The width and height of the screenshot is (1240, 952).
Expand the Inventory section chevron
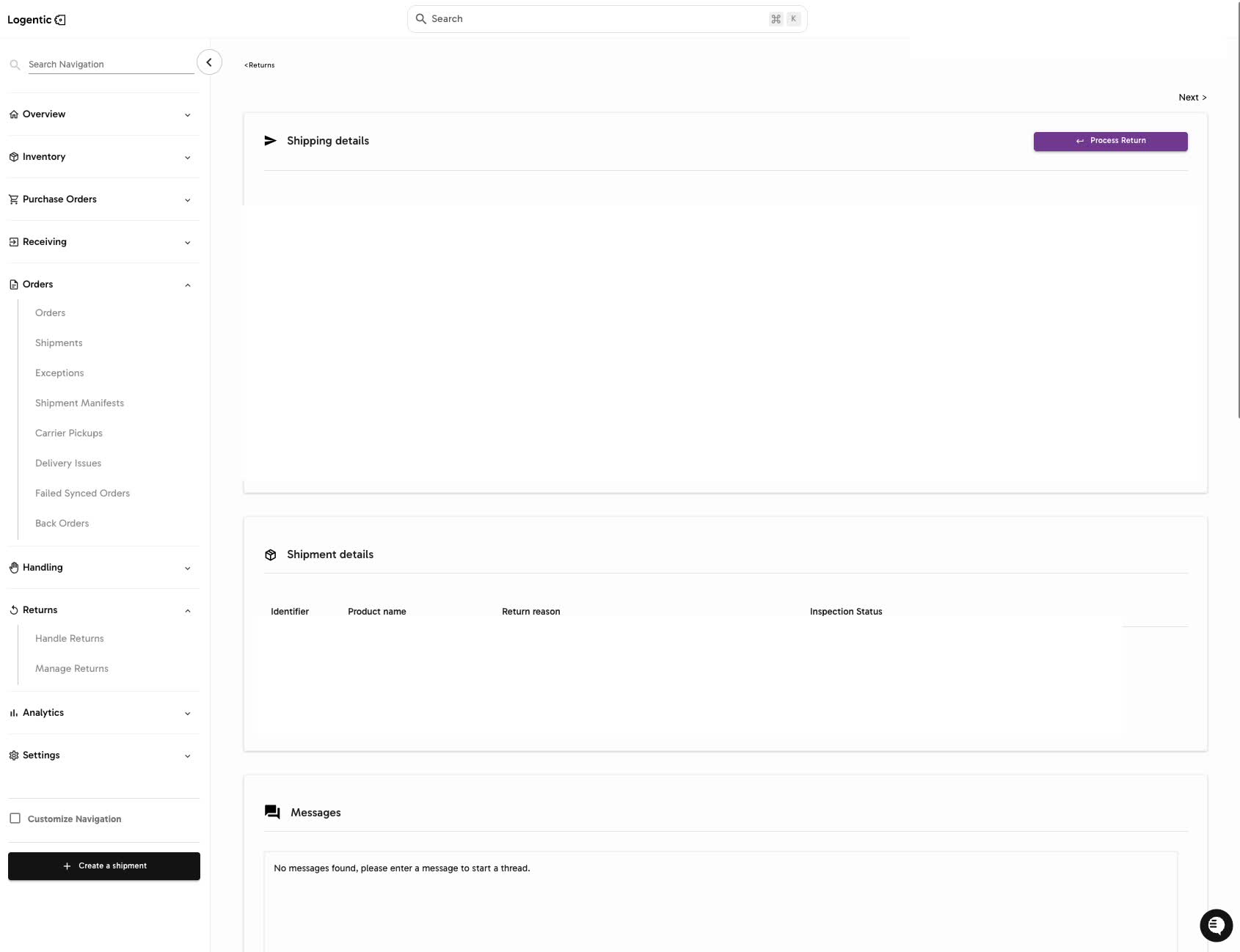188,158
